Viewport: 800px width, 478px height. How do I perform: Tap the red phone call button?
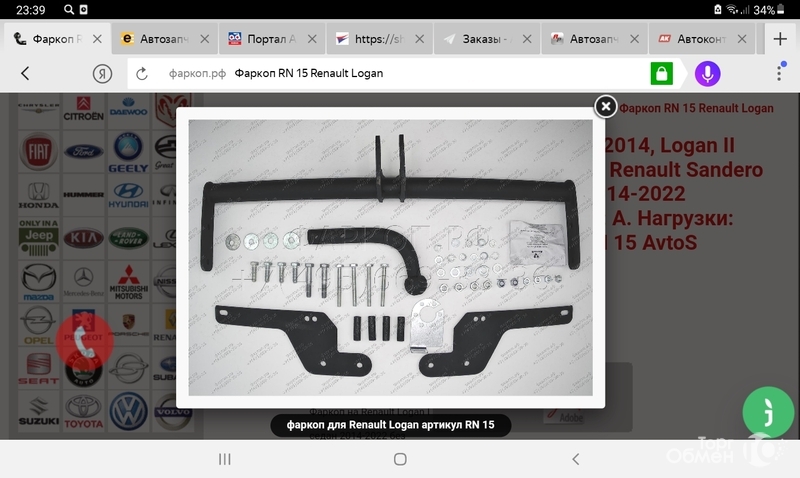pyautogui.click(x=84, y=342)
